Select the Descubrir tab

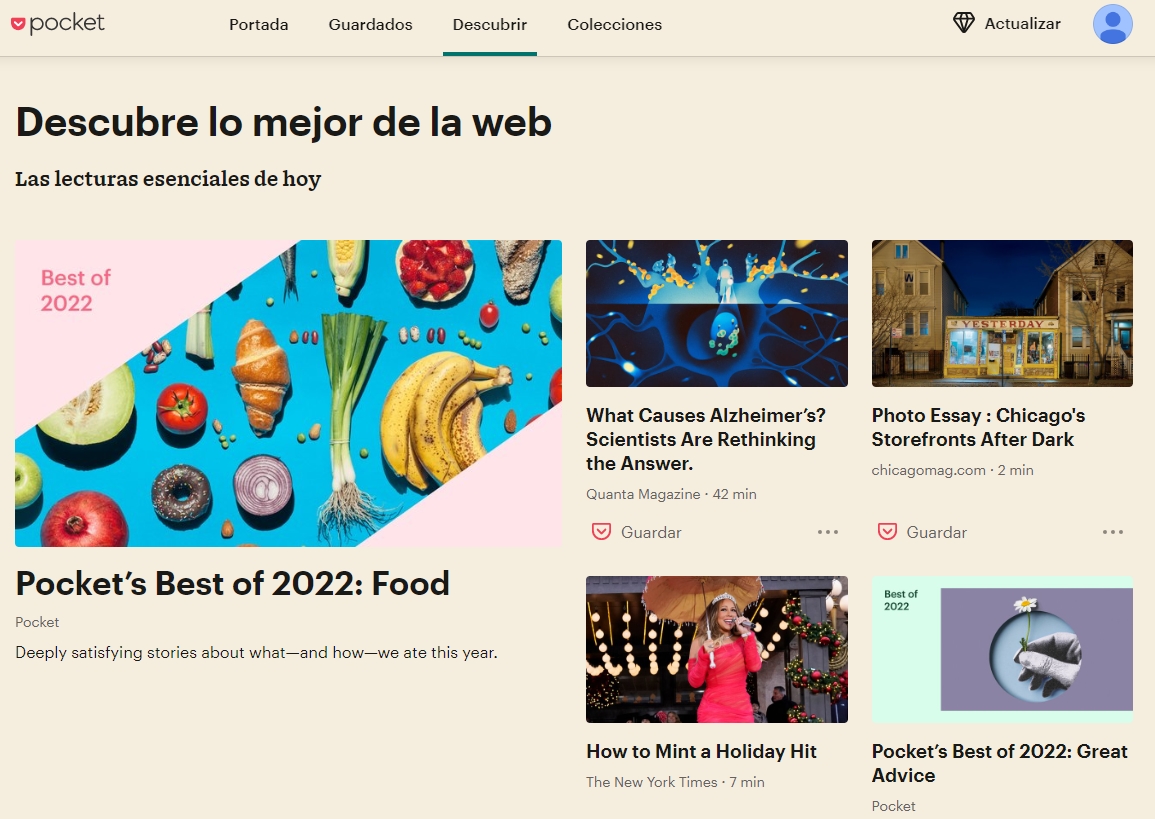click(x=490, y=24)
